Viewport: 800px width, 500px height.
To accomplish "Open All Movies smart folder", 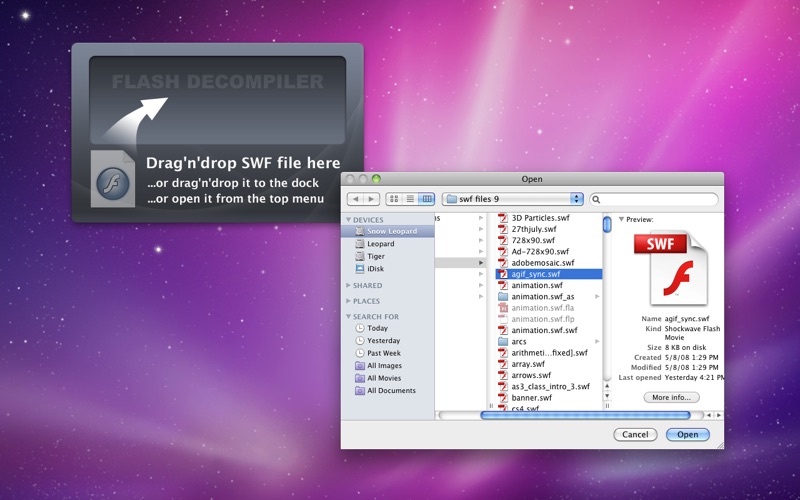I will (x=388, y=378).
